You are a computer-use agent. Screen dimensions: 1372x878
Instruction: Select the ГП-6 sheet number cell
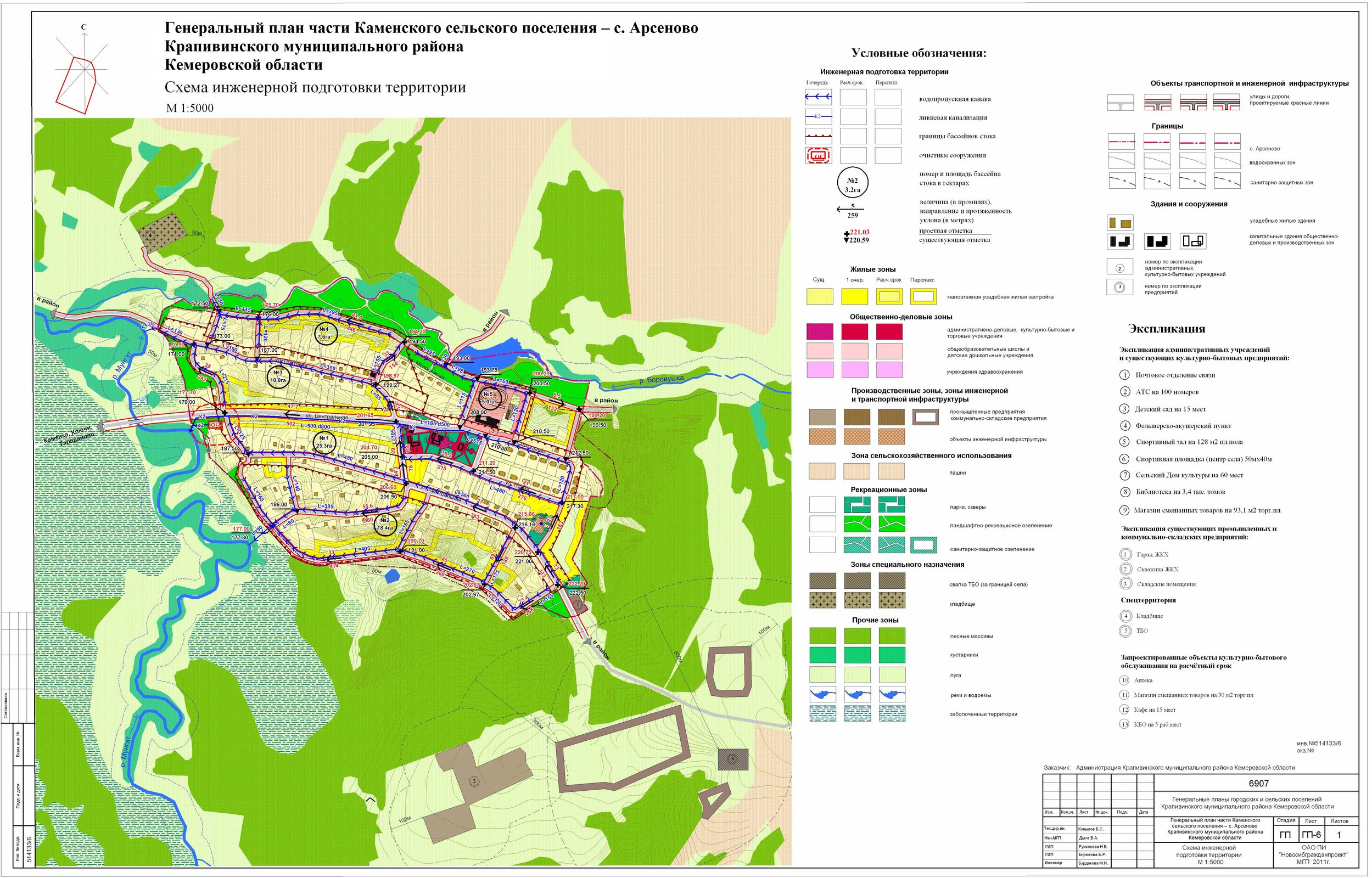[1311, 835]
